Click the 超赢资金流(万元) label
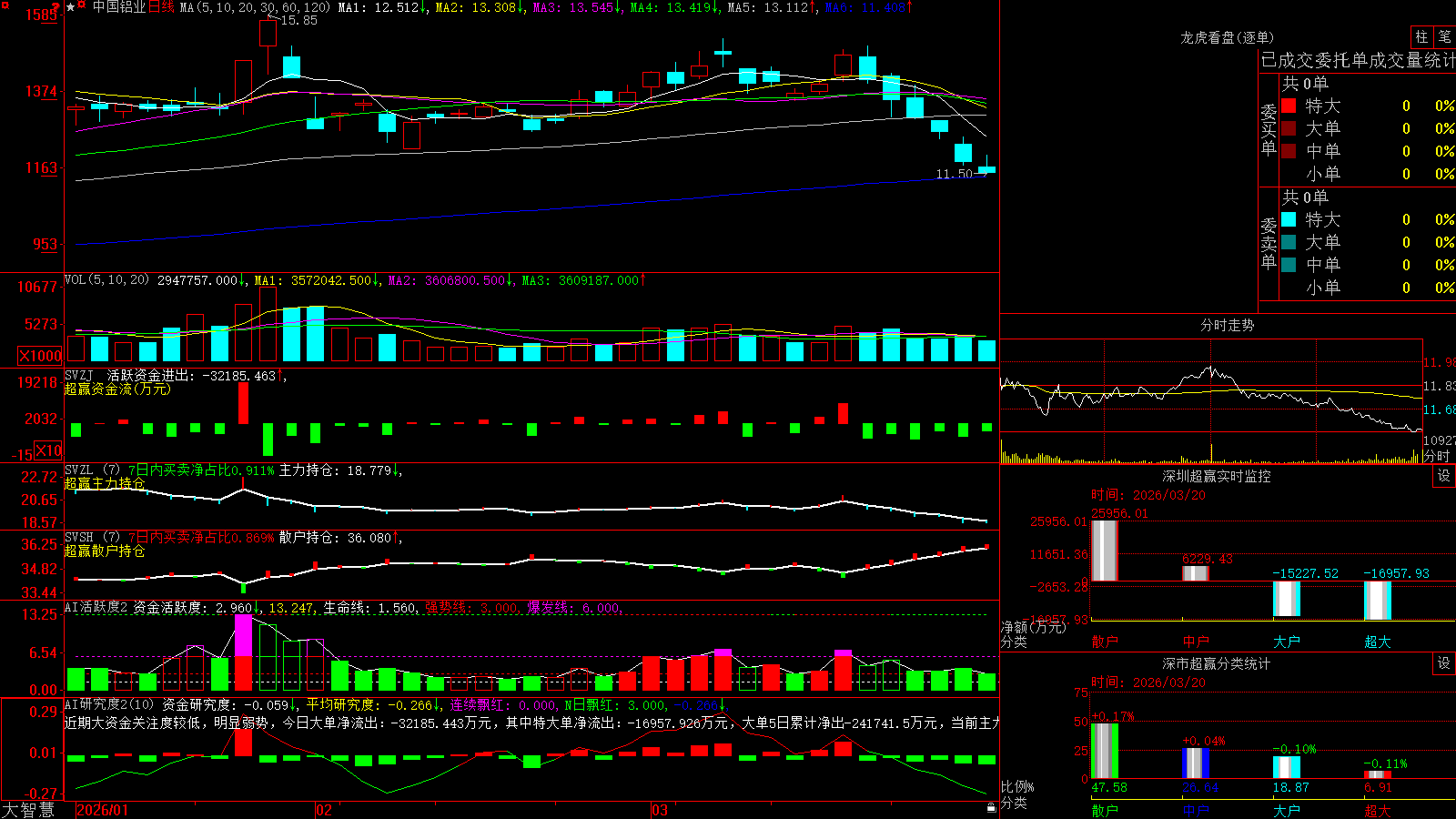The width and height of the screenshot is (1456, 819). coord(117,389)
